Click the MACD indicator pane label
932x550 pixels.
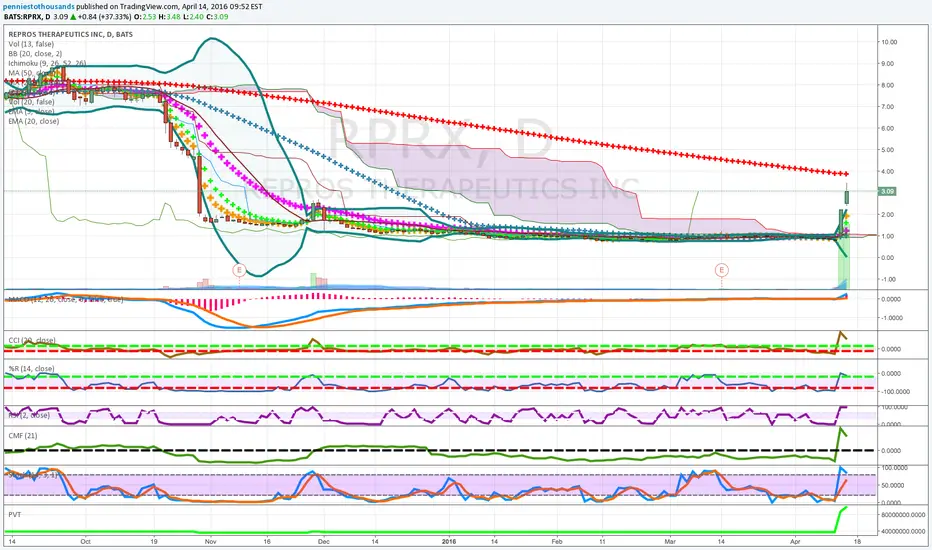(x=64, y=299)
